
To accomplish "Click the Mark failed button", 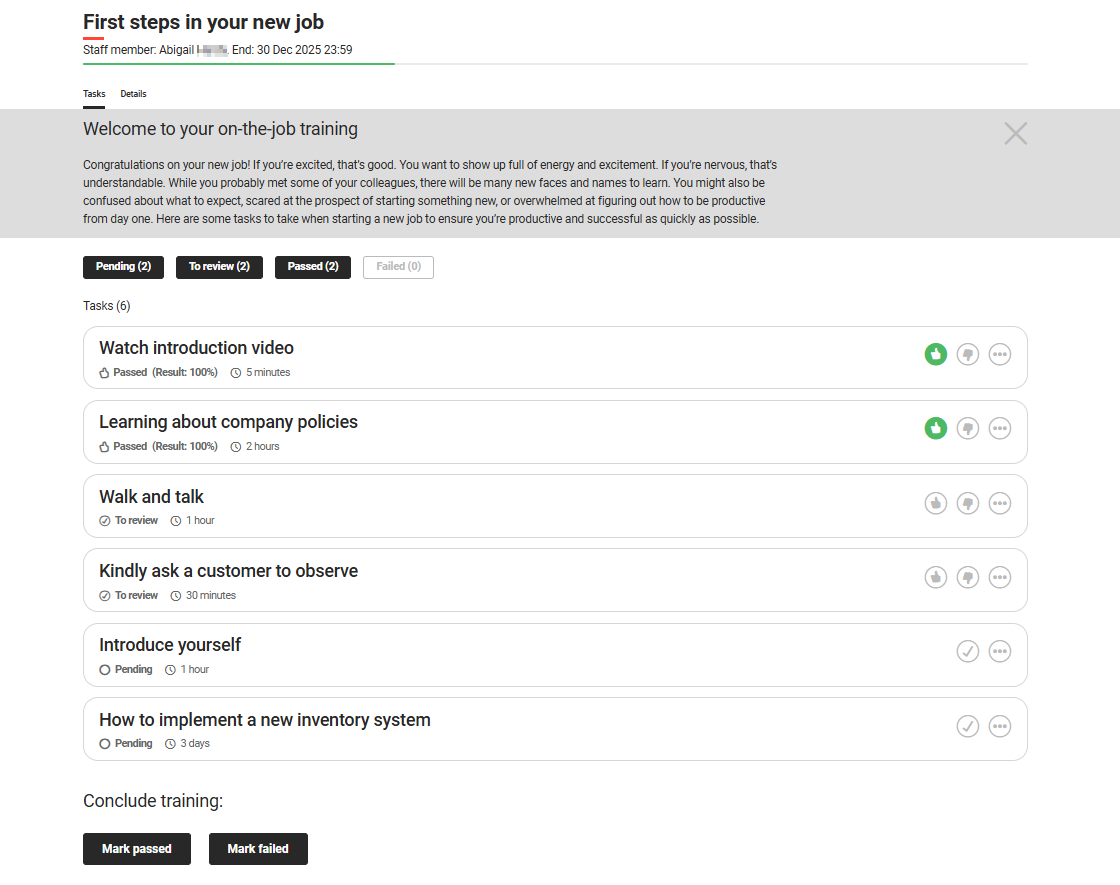I will pos(258,848).
